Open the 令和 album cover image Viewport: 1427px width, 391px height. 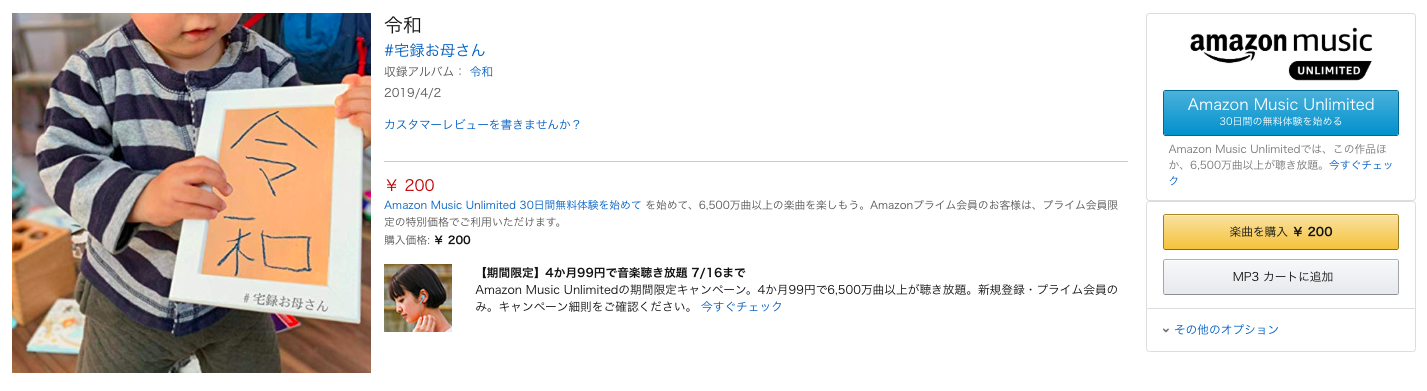tap(191, 193)
